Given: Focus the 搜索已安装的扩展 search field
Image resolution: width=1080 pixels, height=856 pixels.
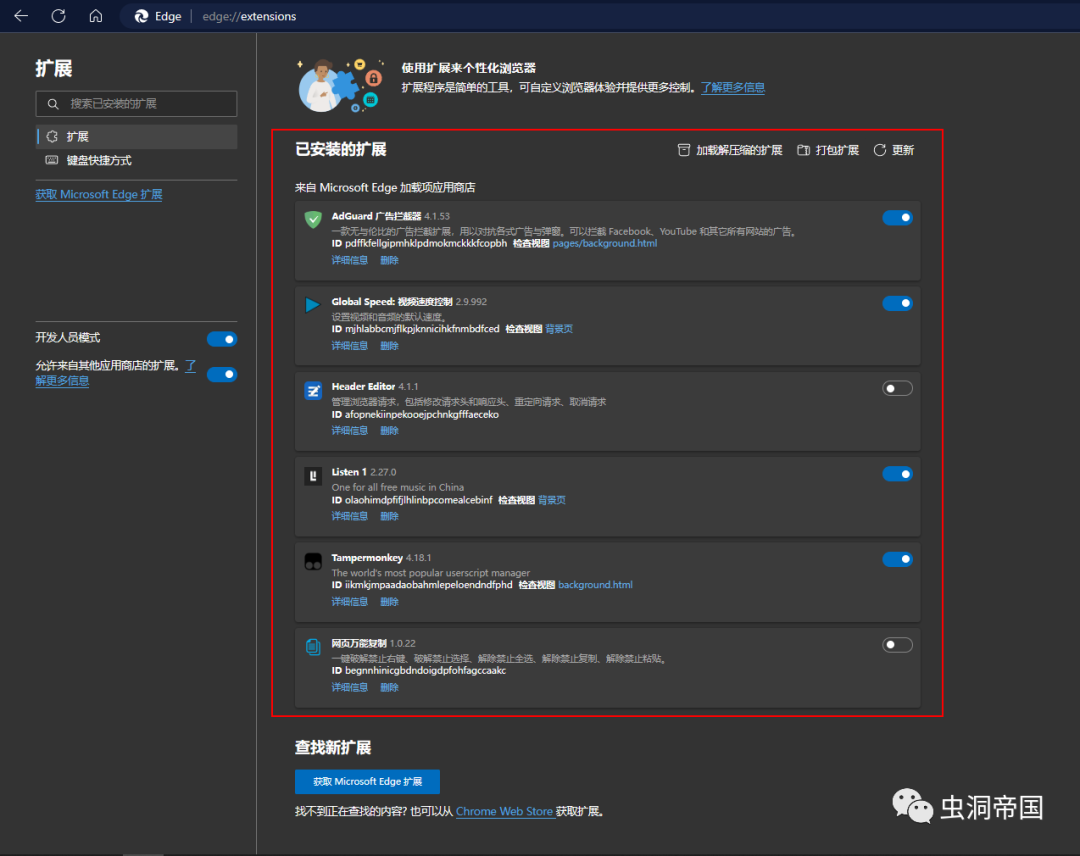Looking at the screenshot, I should click(x=136, y=104).
